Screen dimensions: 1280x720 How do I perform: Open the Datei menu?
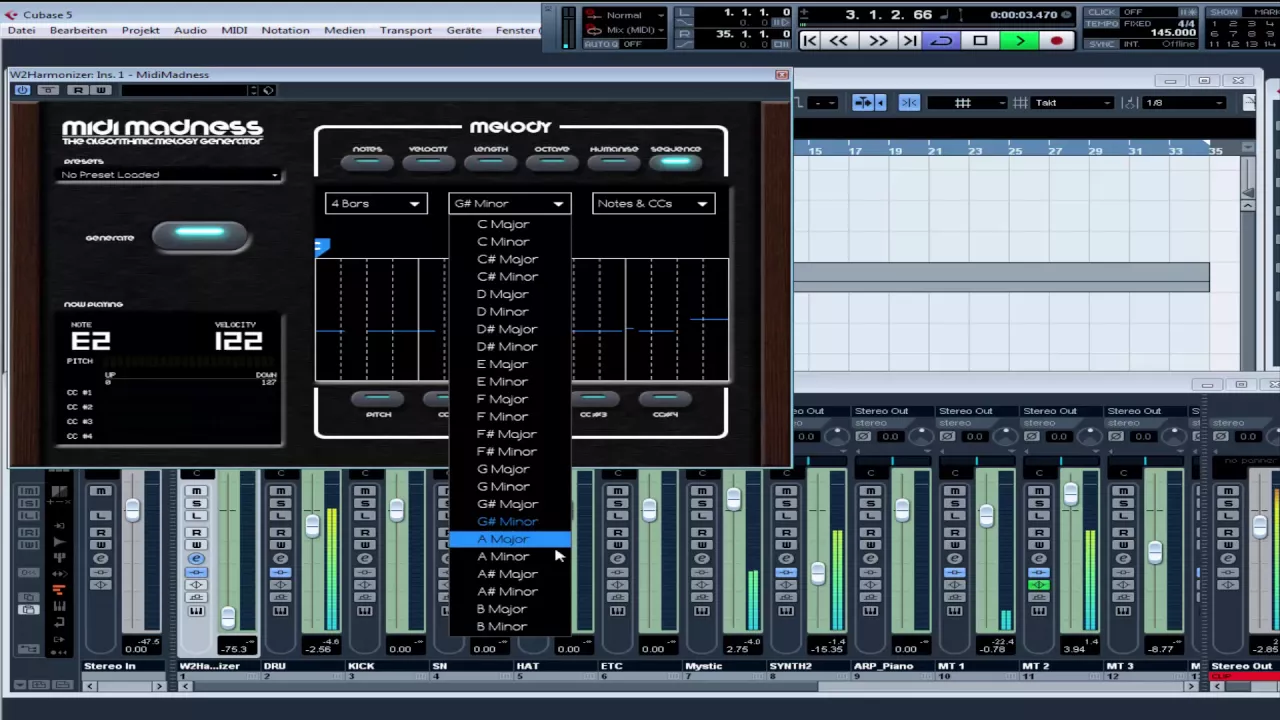coord(21,30)
